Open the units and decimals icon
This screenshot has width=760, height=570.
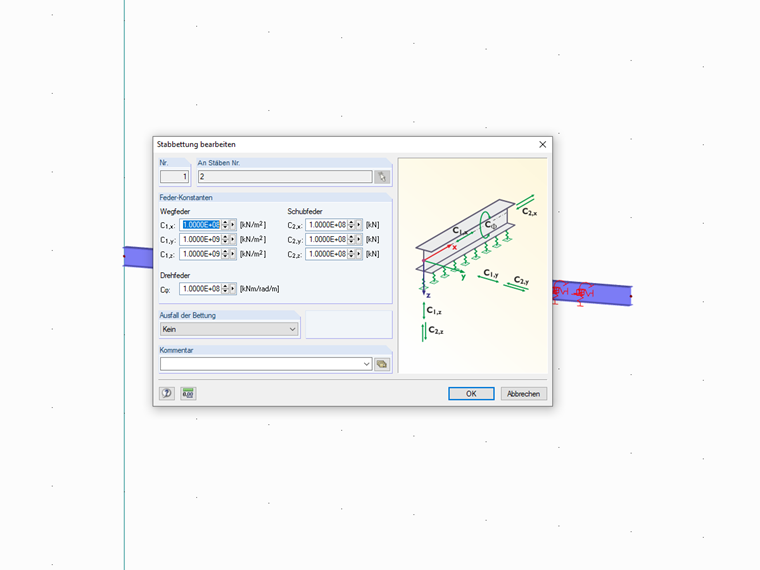188,394
